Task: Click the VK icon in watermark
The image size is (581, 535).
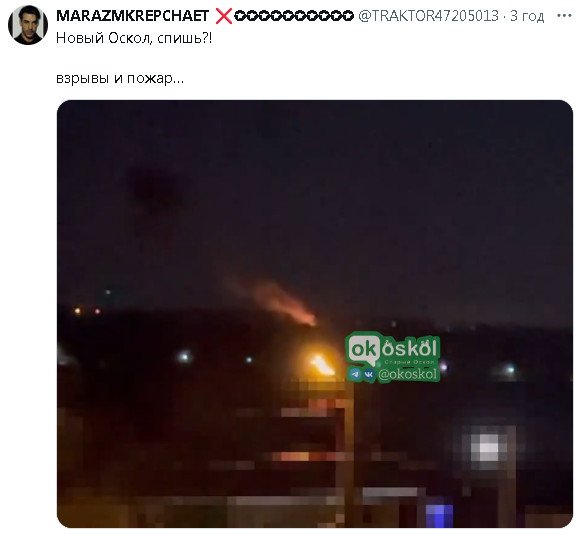Action: 368,374
